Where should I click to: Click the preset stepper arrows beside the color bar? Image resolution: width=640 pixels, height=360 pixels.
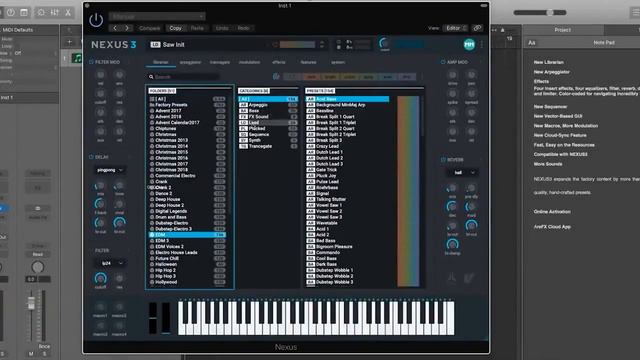[322, 44]
